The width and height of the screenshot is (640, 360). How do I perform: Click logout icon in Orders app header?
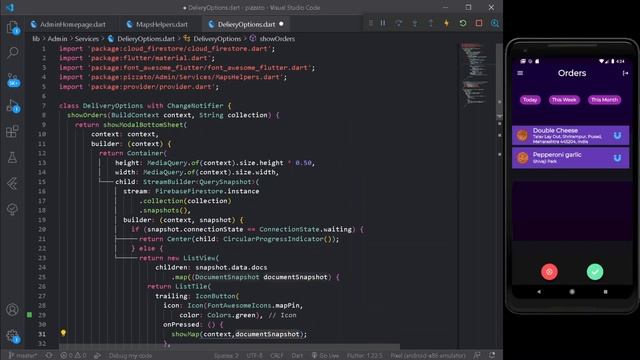(x=625, y=73)
